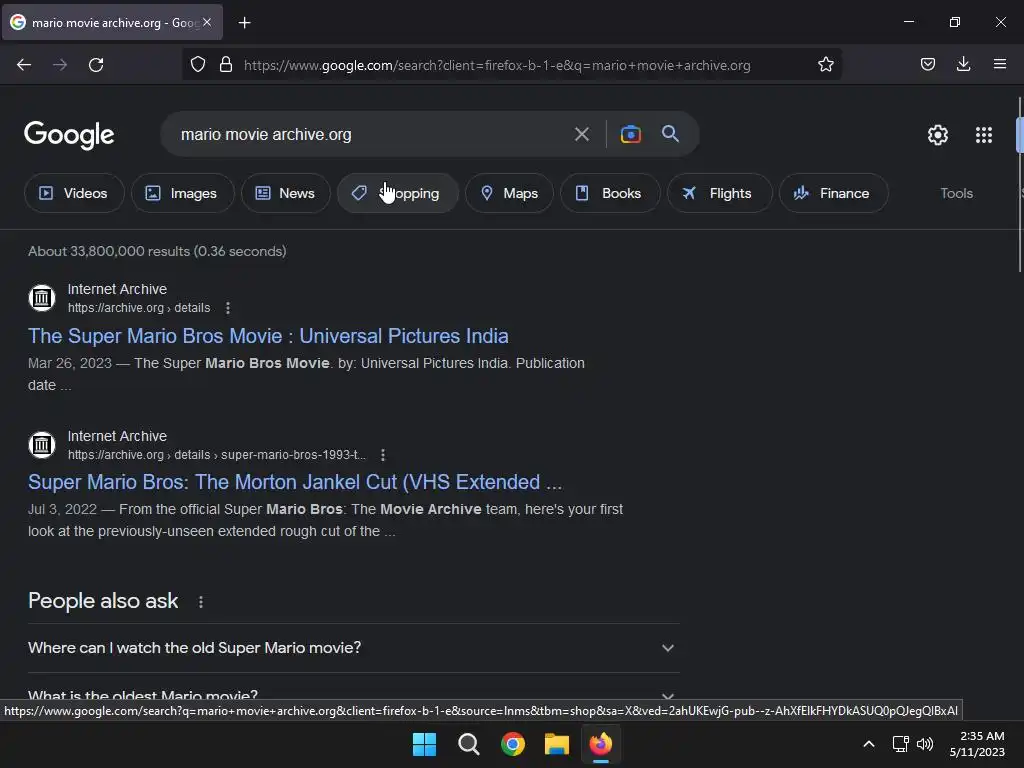Open a new tab with plus button
The height and width of the screenshot is (768, 1024).
[x=244, y=23]
